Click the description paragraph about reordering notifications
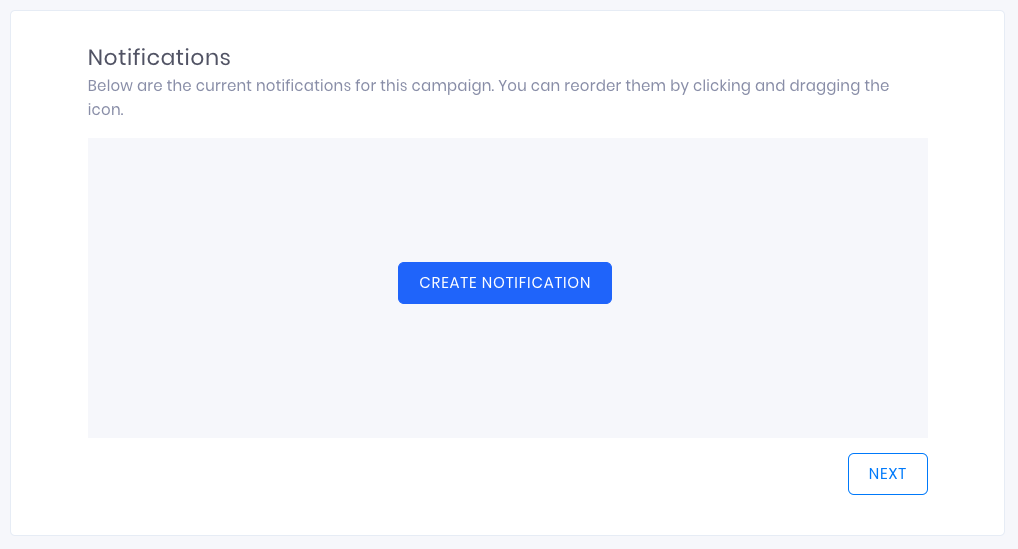Screen dimensions: 1018x549 click(x=488, y=97)
